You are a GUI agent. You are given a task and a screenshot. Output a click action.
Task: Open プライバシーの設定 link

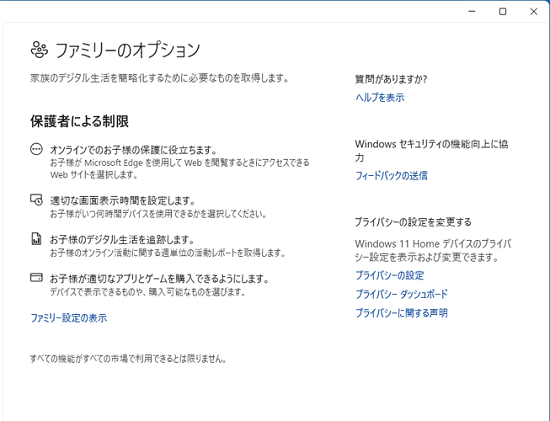[390, 275]
